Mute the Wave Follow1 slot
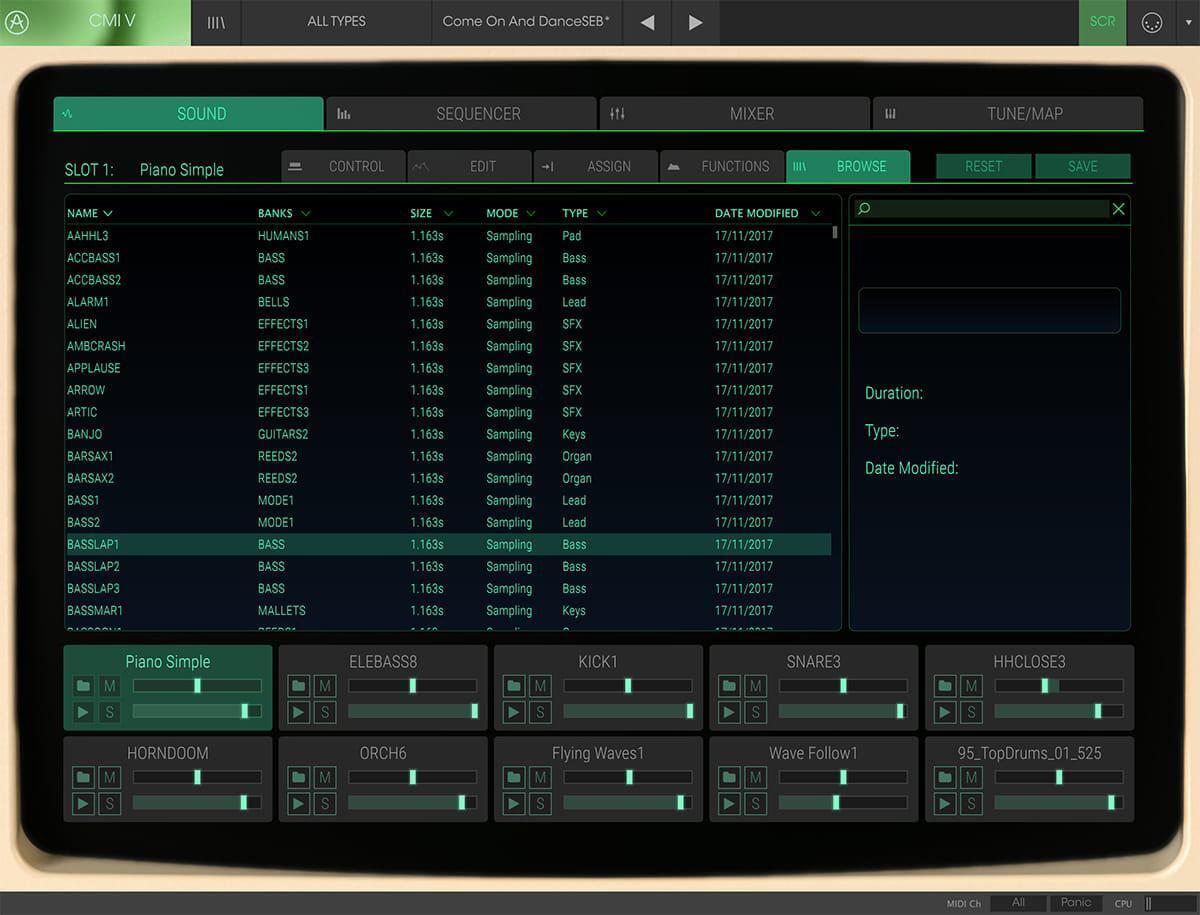Image resolution: width=1200 pixels, height=915 pixels. coord(755,777)
